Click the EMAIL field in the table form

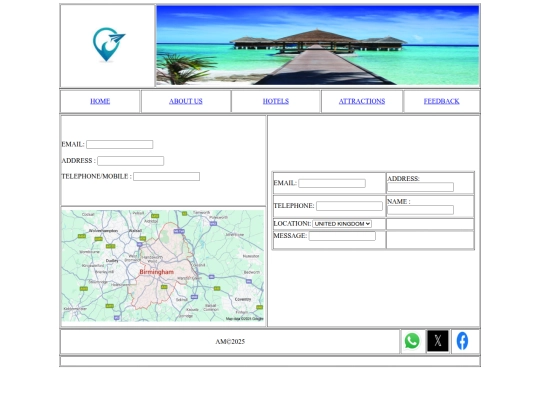(x=332, y=183)
